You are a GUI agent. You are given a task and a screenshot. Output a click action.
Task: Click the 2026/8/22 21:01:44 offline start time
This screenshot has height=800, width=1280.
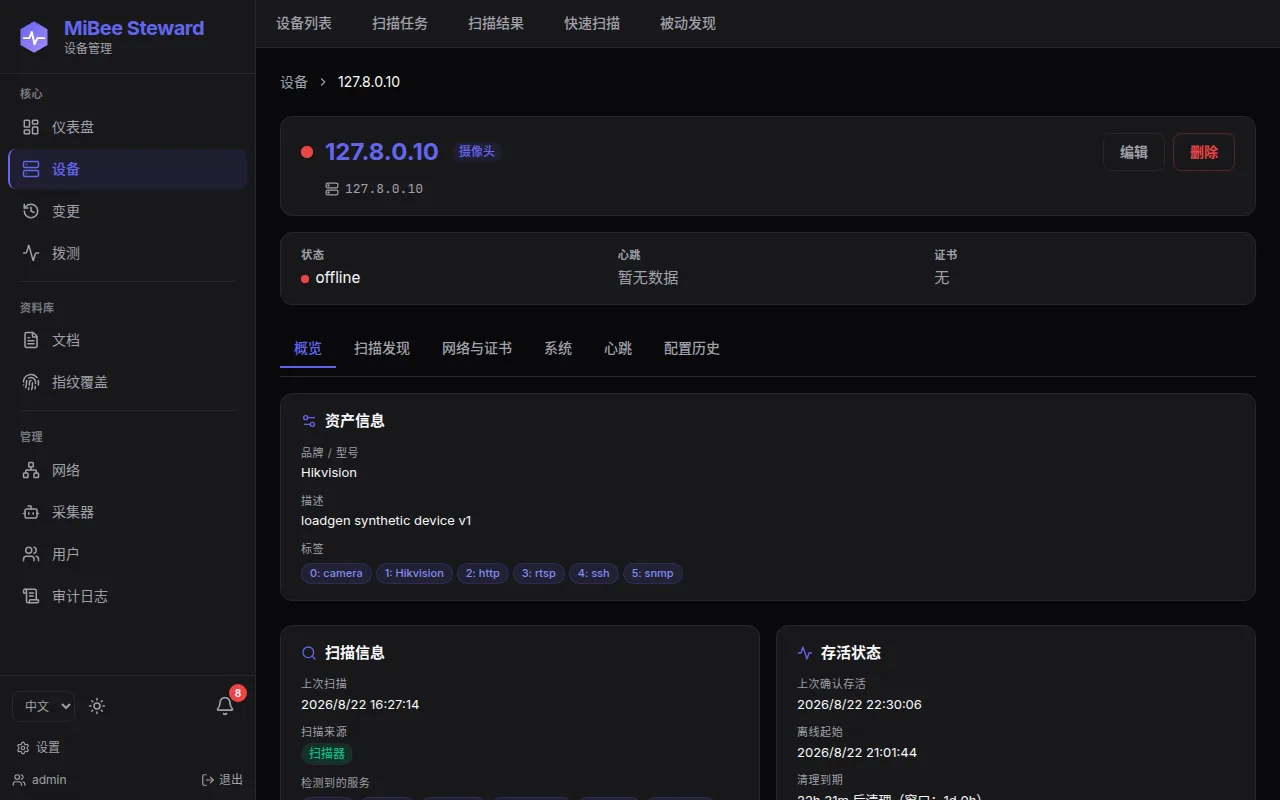[857, 752]
